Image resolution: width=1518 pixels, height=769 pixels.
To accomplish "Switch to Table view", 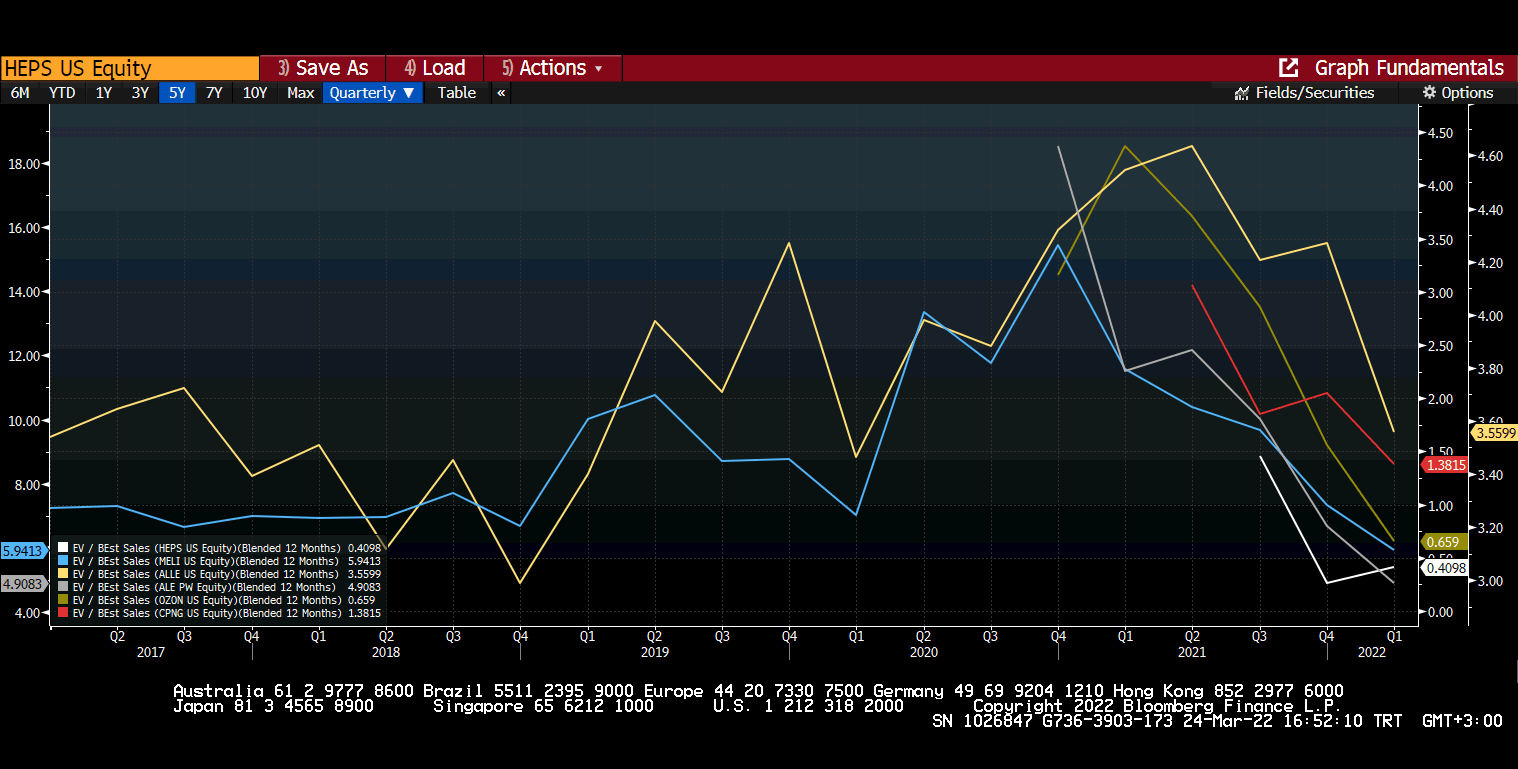I will [457, 93].
